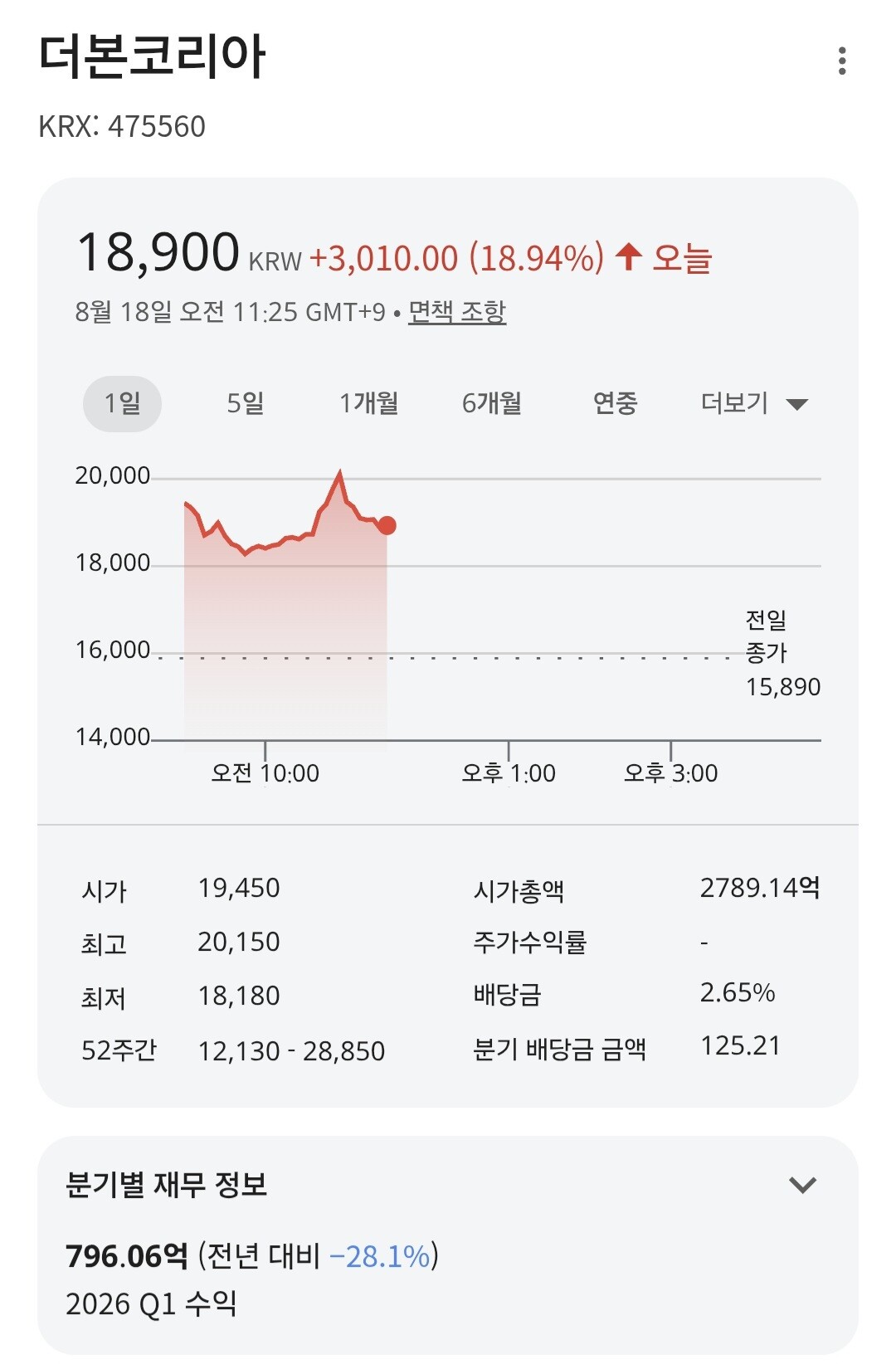Viewport: 896px width, 1364px height.
Task: Switch to the 6개월 range tab
Action: tap(492, 404)
